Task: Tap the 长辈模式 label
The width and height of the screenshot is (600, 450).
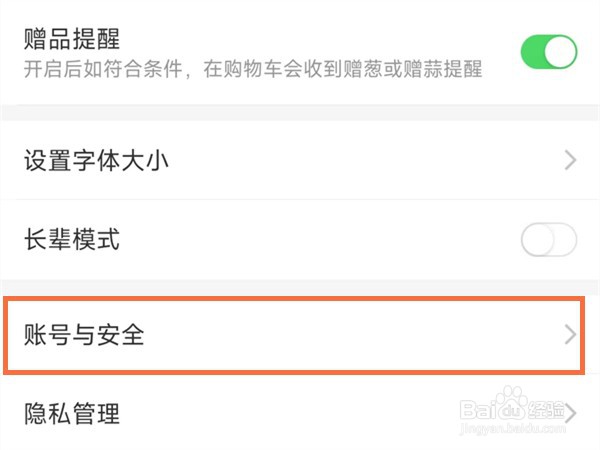Action: coord(72,240)
